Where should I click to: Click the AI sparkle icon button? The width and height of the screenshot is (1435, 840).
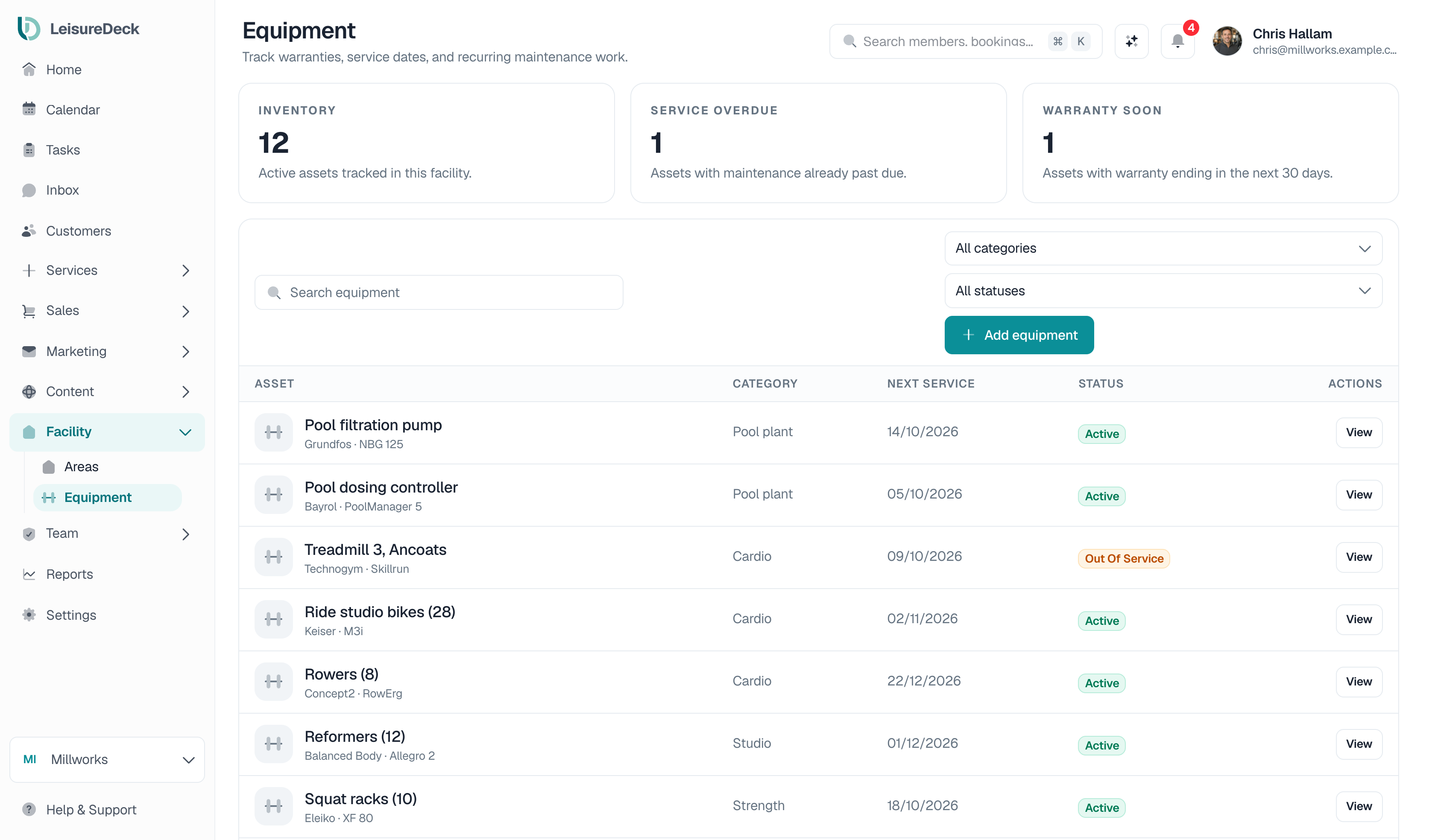click(1131, 41)
